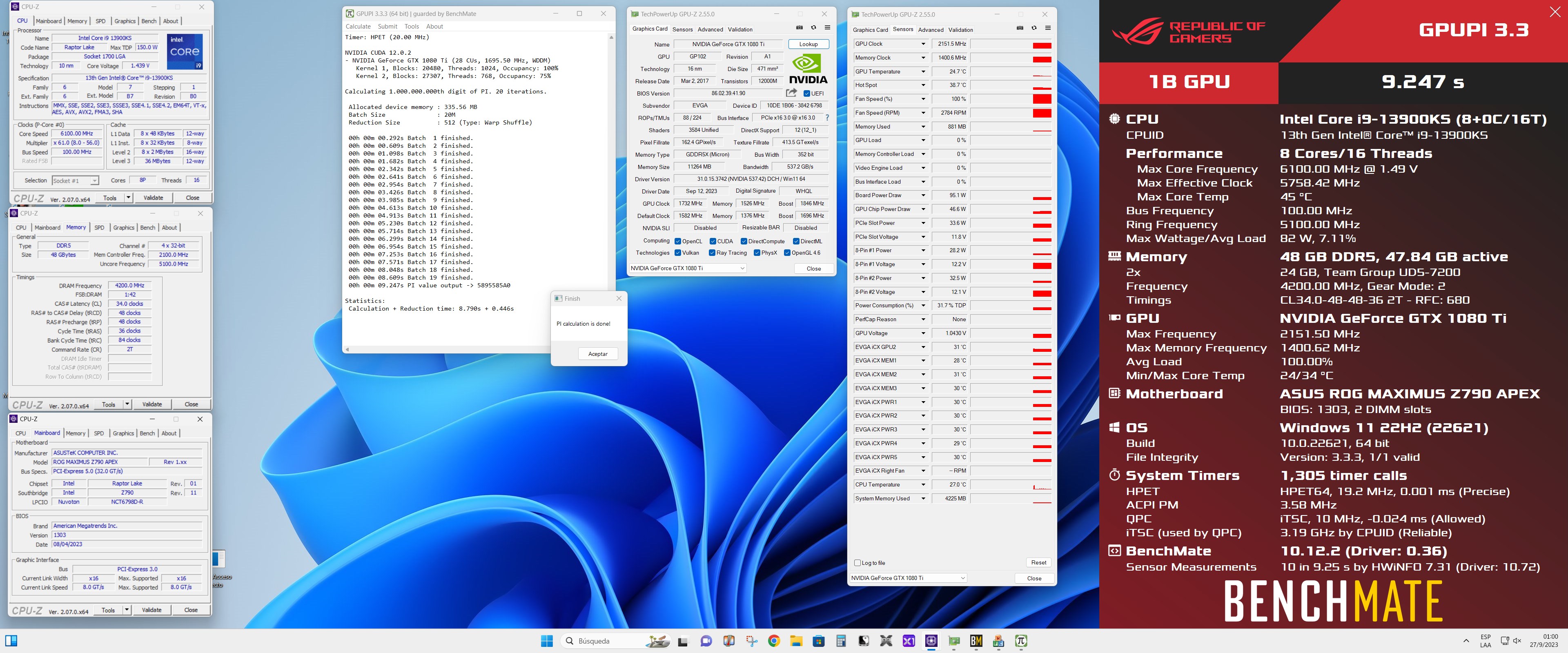The height and width of the screenshot is (653, 1568).
Task: Click Validate in CPU-Z Memory window
Action: 152,404
